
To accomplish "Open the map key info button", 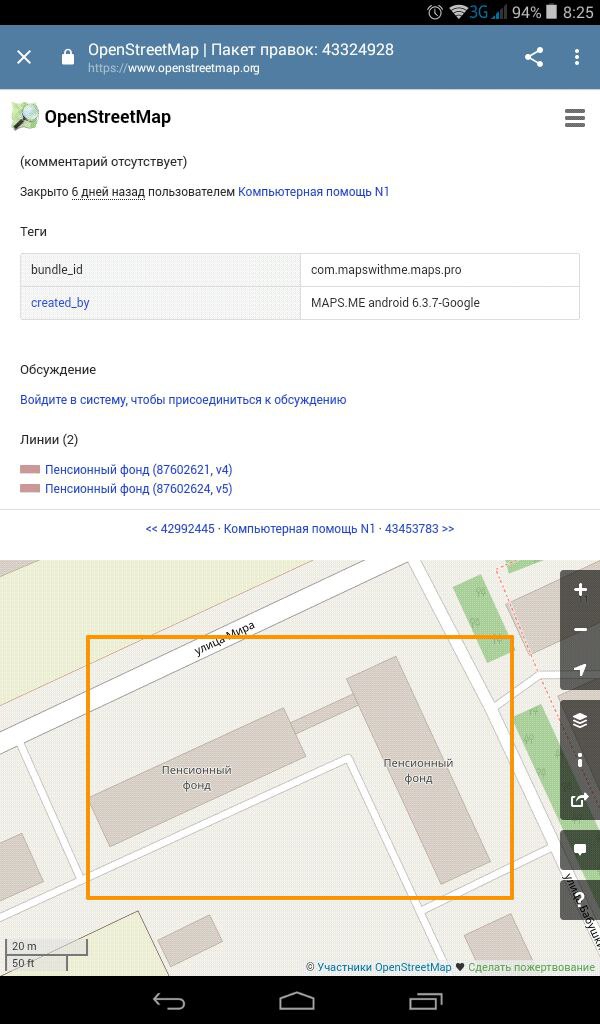I will coord(580,760).
